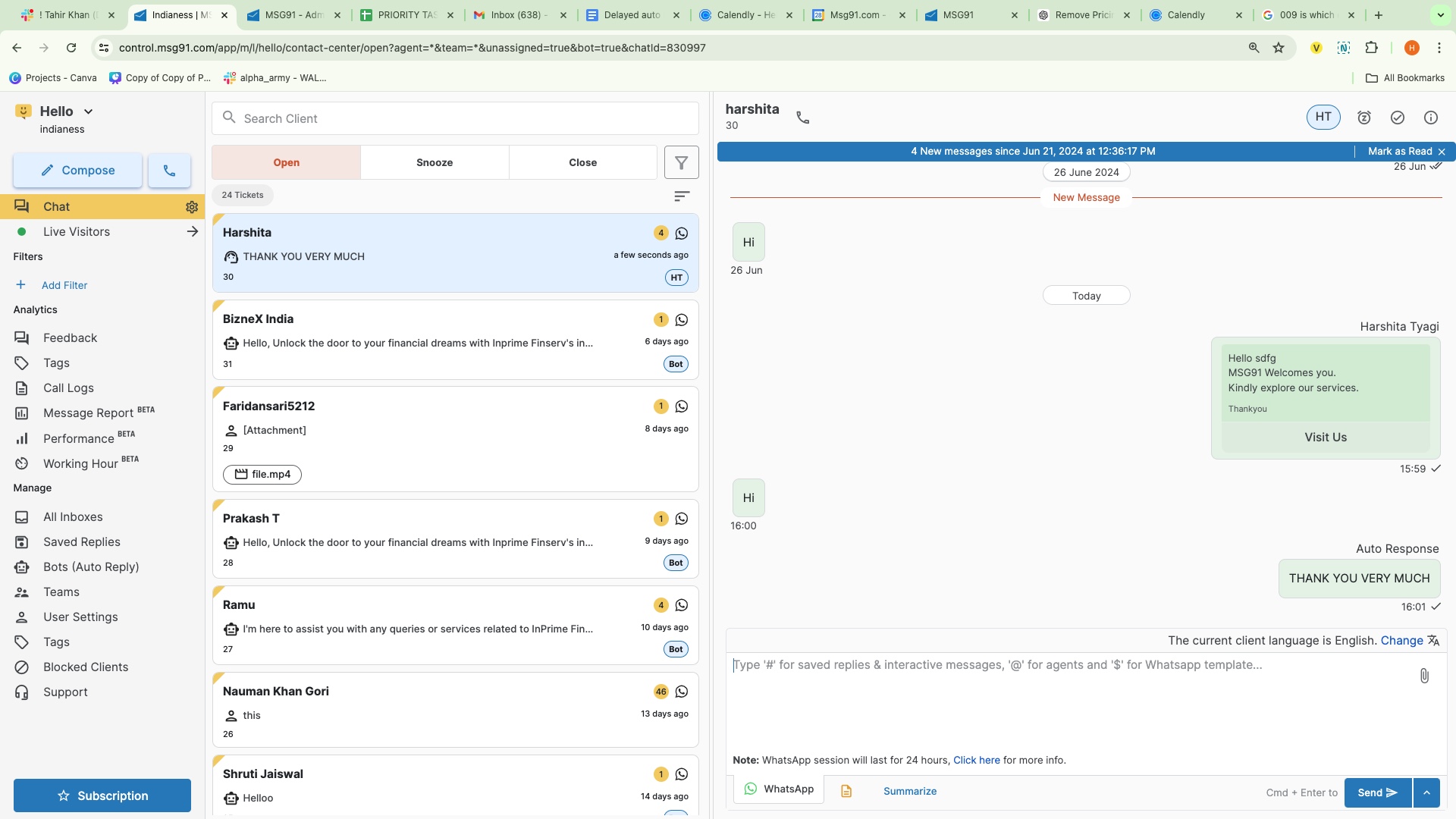The width and height of the screenshot is (1456, 819).
Task: Open the saved notes document icon near Summarize
Action: click(x=846, y=791)
